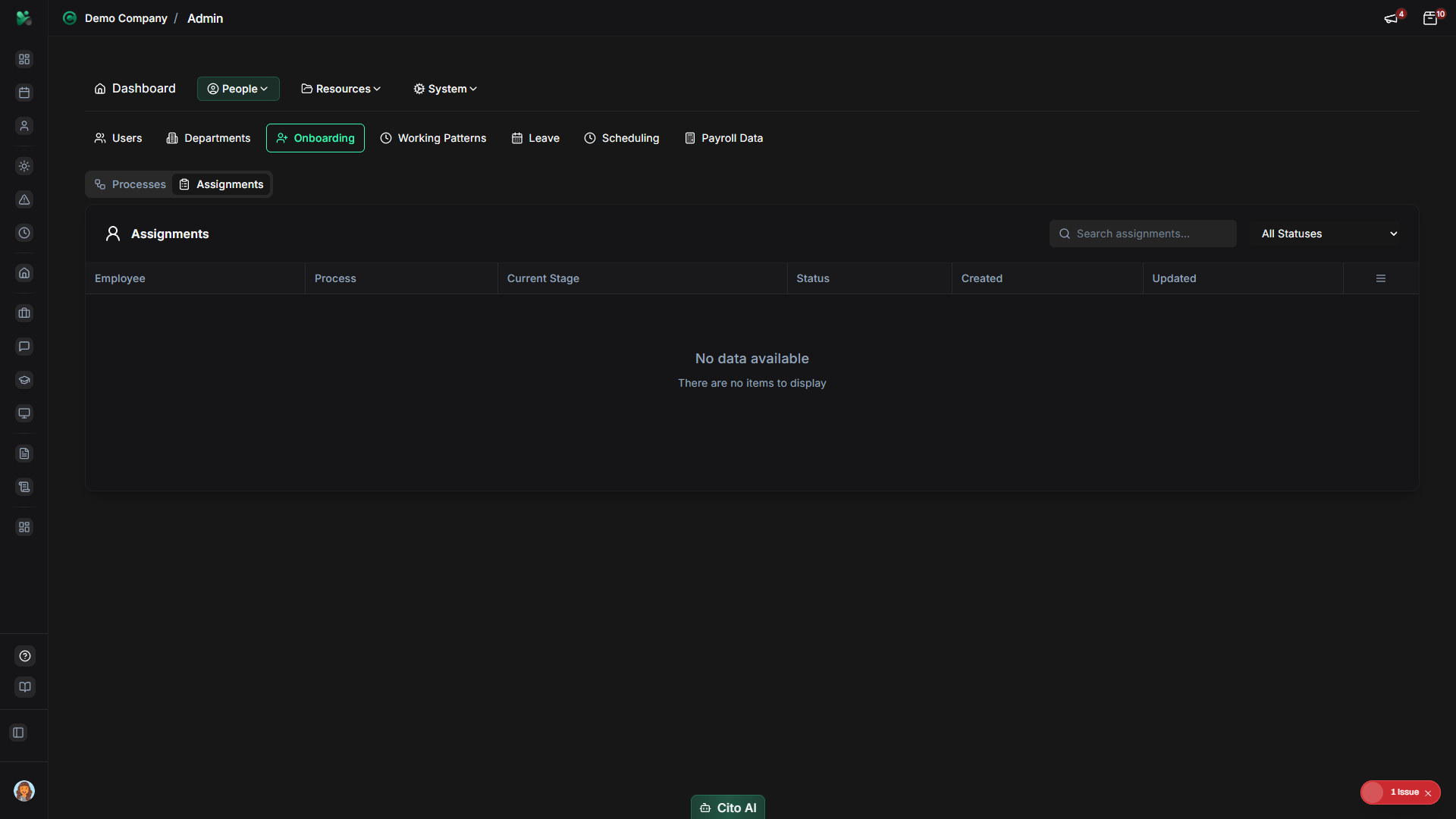Select the briefcase icon in the sidebar

24,313
